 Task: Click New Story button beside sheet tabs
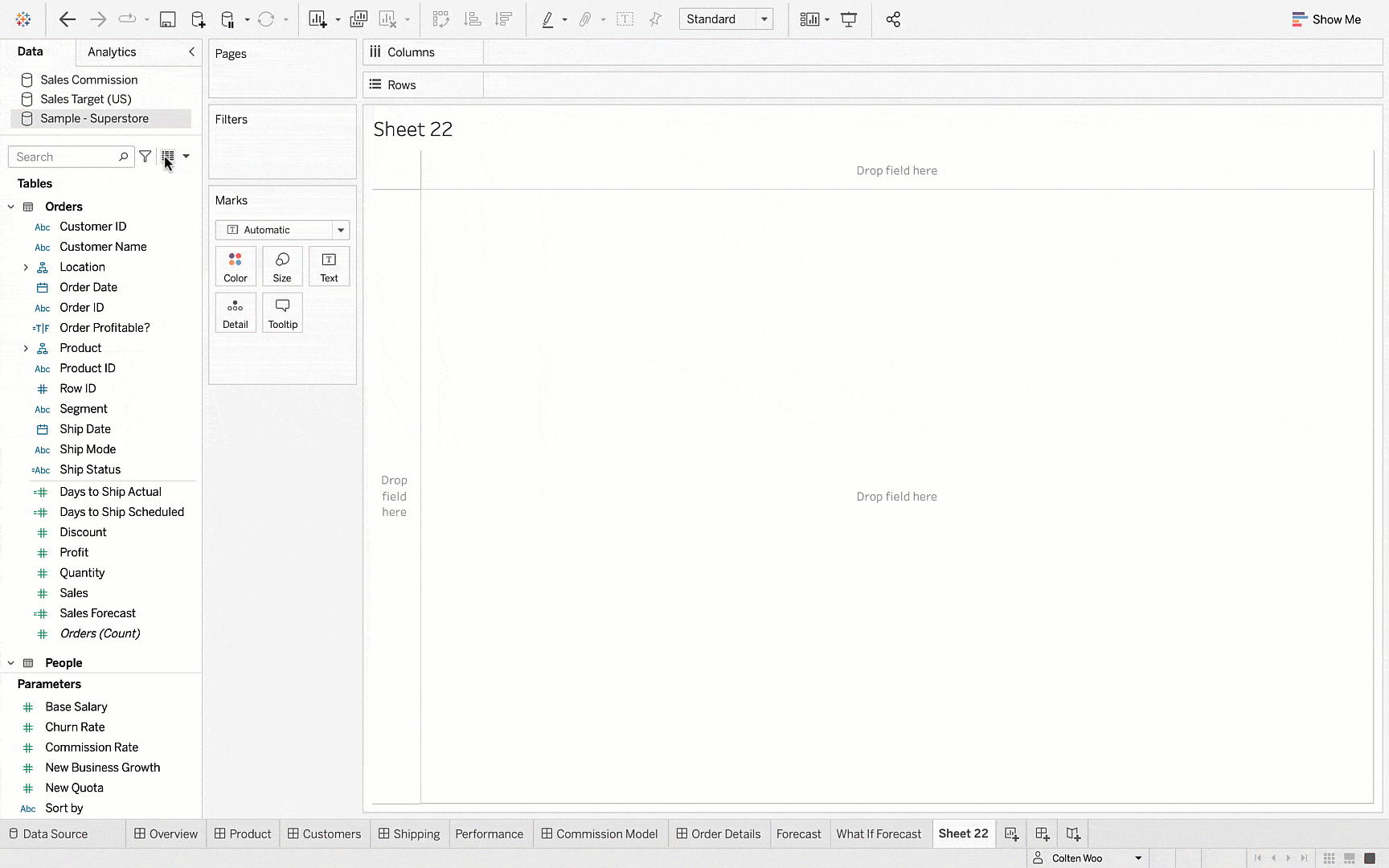[x=1073, y=834]
